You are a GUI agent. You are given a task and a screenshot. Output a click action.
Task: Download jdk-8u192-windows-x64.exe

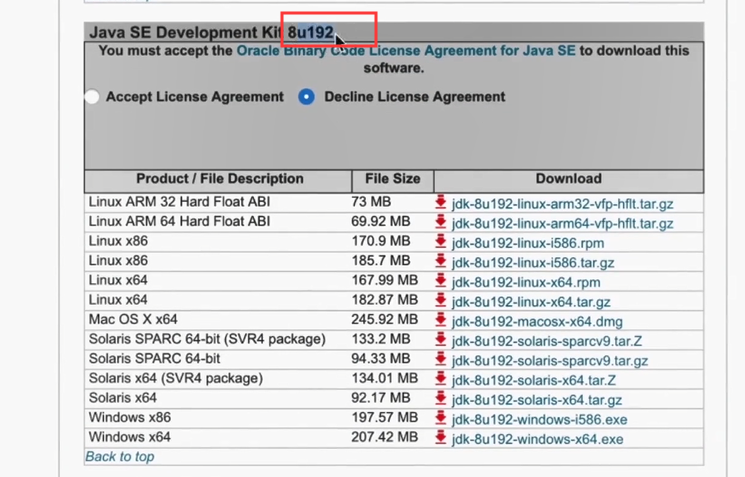537,439
